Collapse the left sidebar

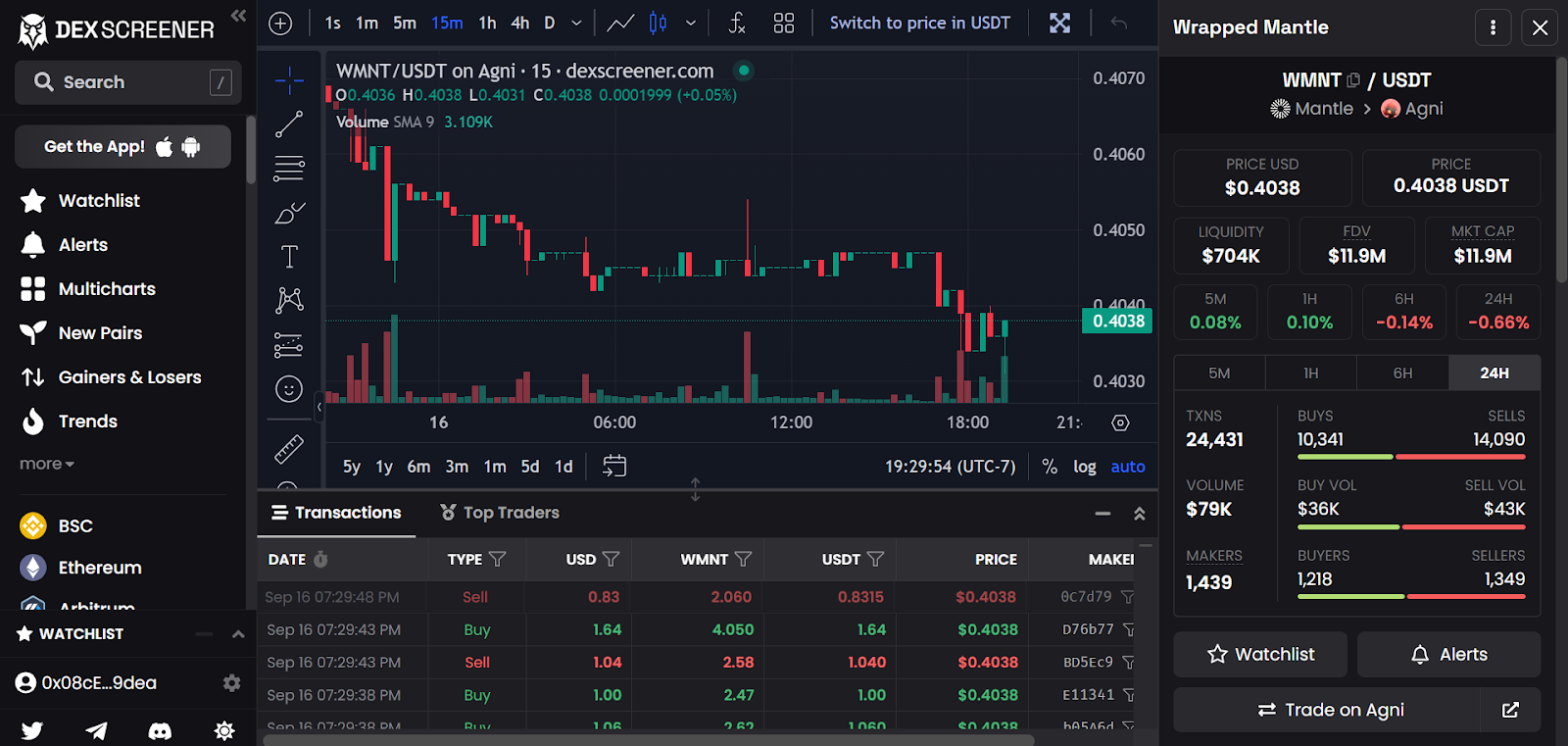(x=238, y=15)
